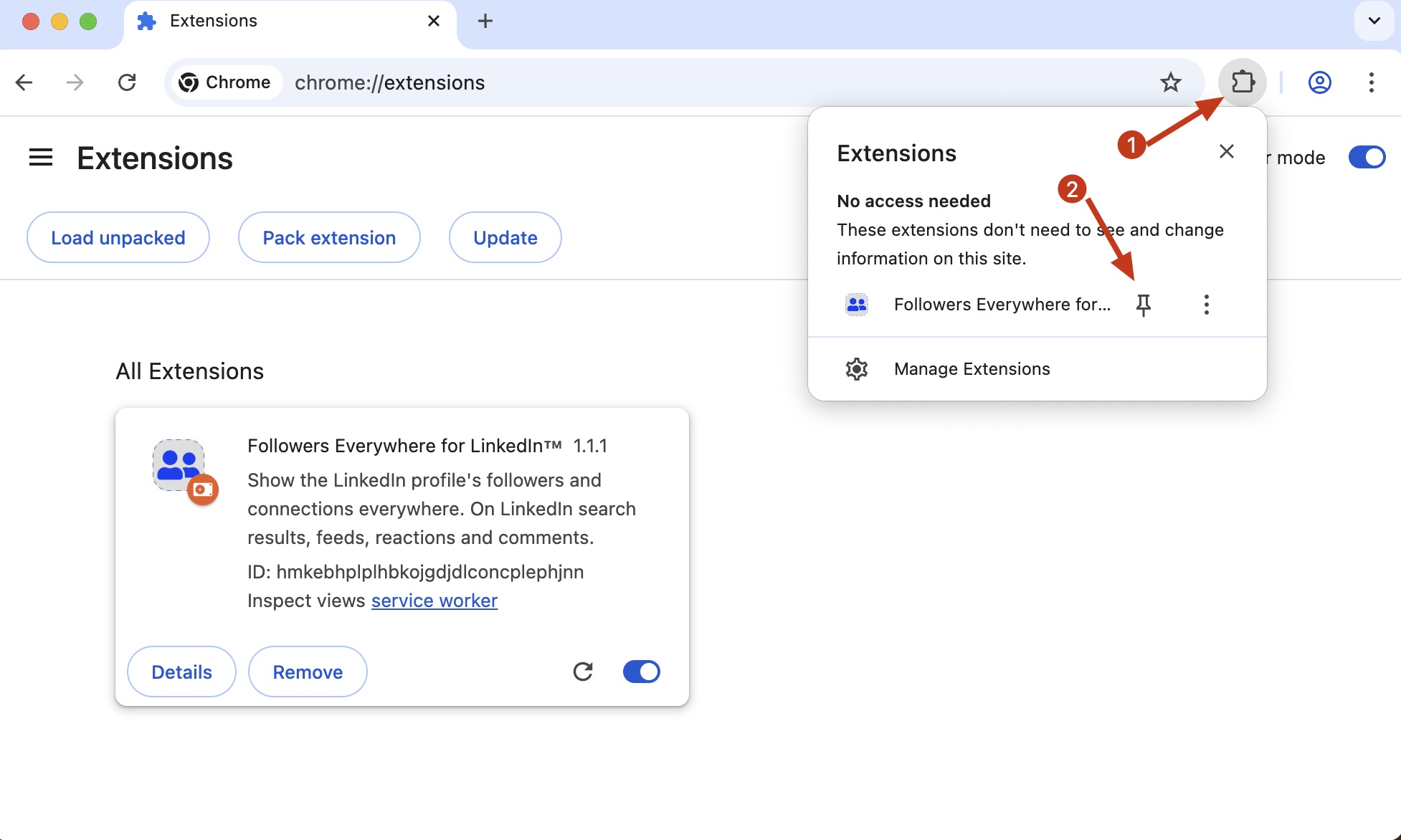This screenshot has width=1401, height=840.
Task: Open the browser three-dot menu
Action: click(1371, 82)
